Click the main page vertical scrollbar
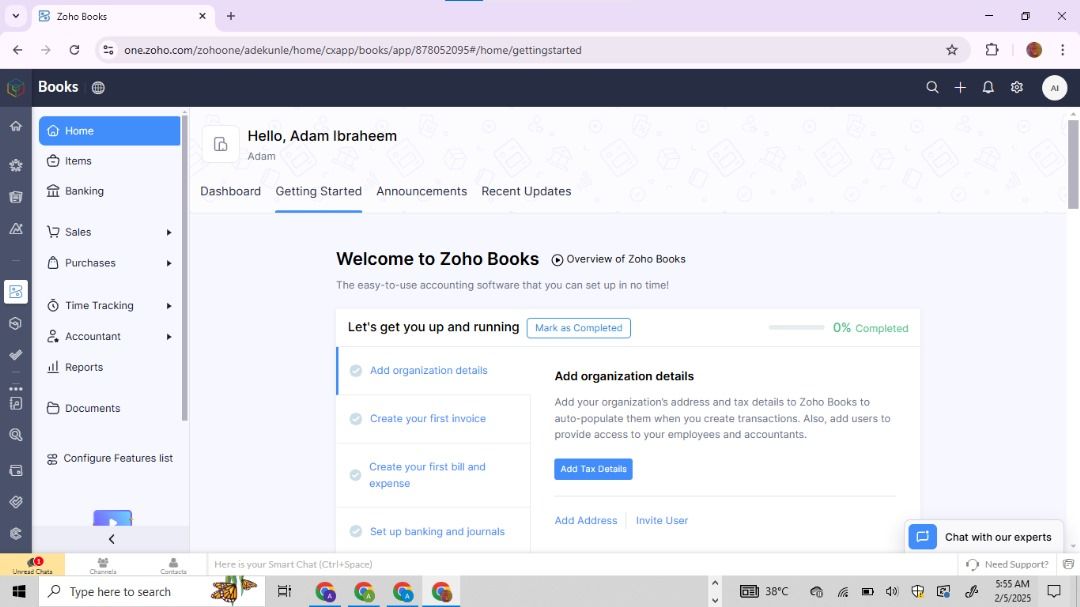This screenshot has height=607, width=1080. (x=1072, y=164)
